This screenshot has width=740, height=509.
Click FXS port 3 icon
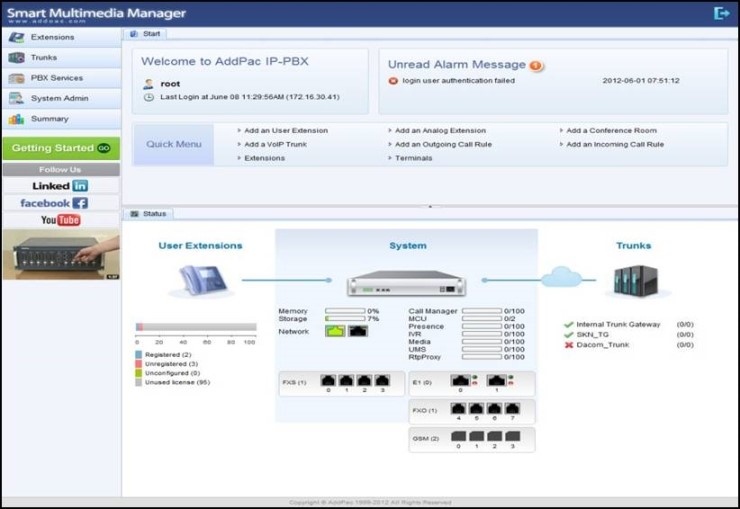[382, 380]
